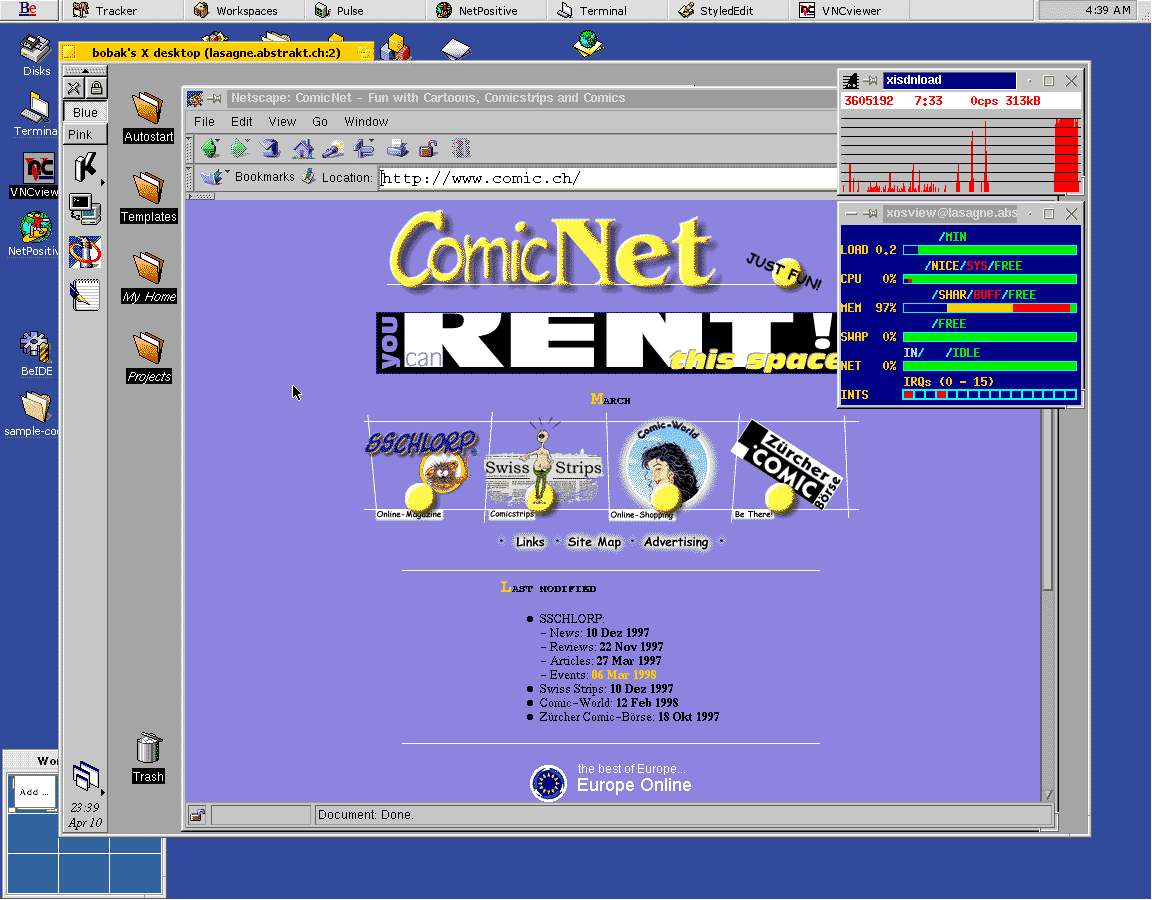Click the scroll-down arrow of the Netscape page

coord(1048,794)
